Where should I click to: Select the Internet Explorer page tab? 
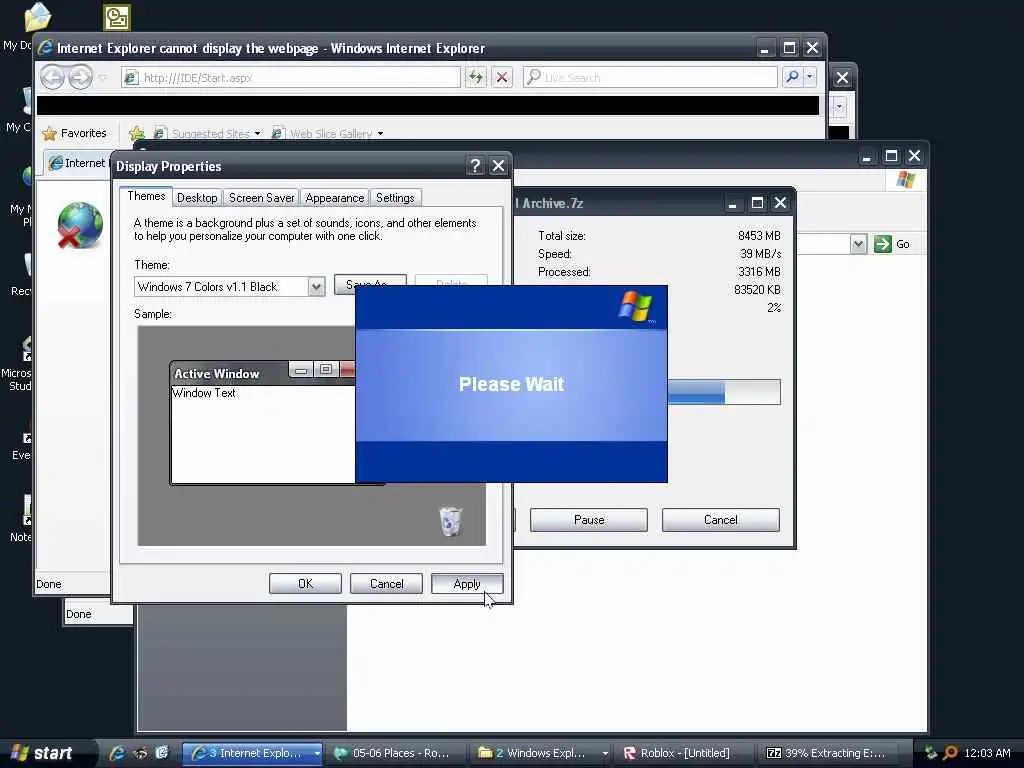[77, 163]
